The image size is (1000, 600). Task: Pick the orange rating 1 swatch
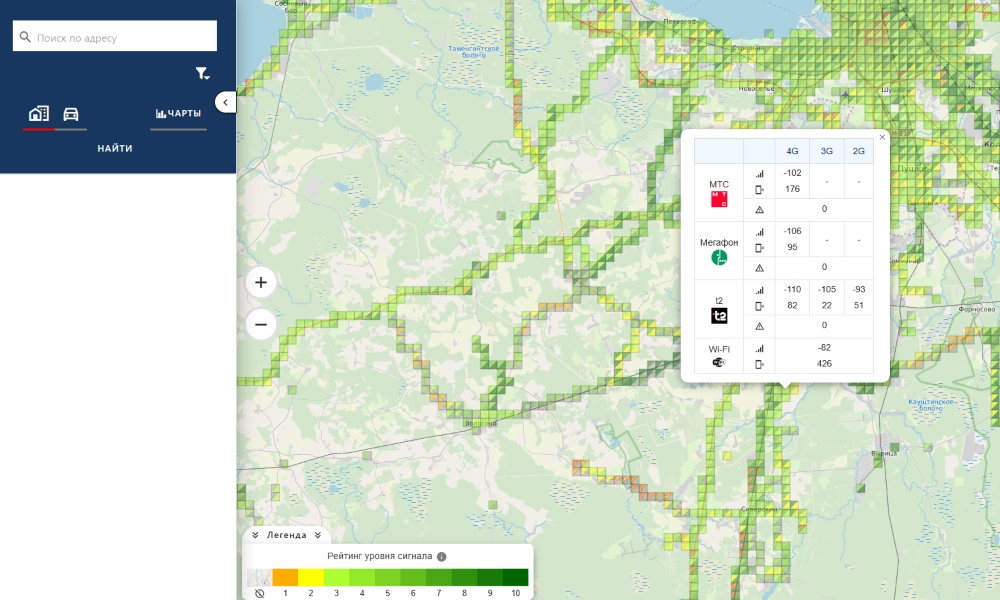(285, 577)
